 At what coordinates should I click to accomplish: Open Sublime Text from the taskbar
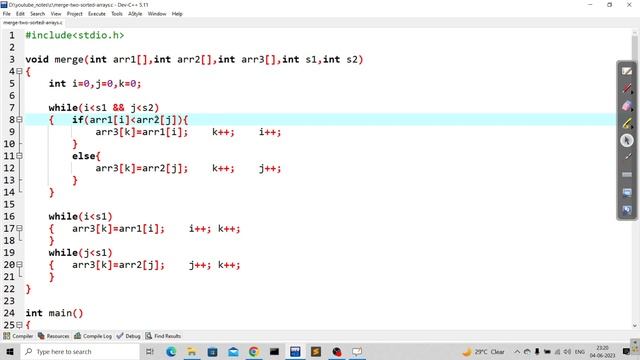(316, 351)
